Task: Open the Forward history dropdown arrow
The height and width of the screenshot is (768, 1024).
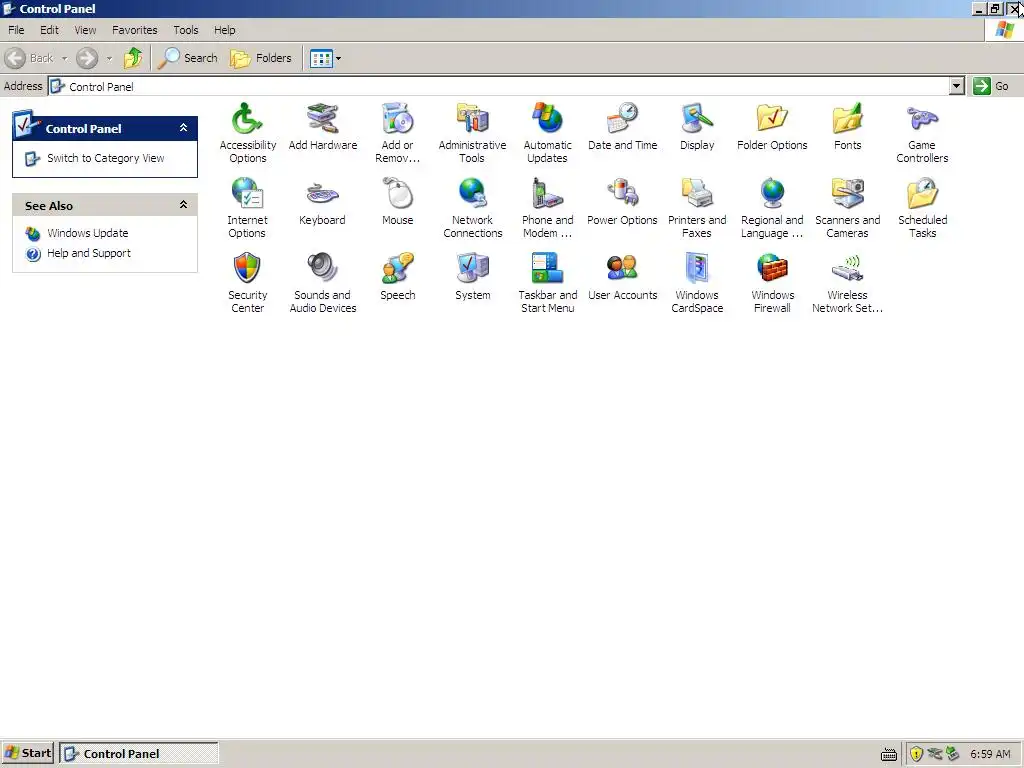Action: pyautogui.click(x=109, y=58)
